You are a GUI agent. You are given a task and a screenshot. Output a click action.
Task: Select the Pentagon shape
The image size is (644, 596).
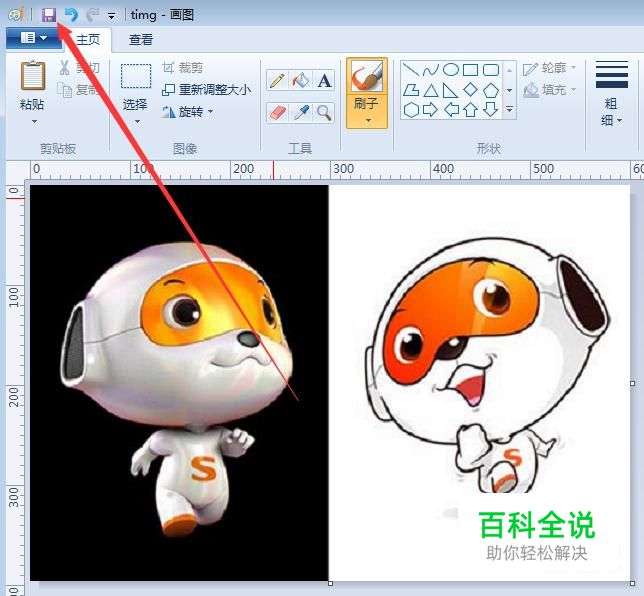[x=491, y=90]
